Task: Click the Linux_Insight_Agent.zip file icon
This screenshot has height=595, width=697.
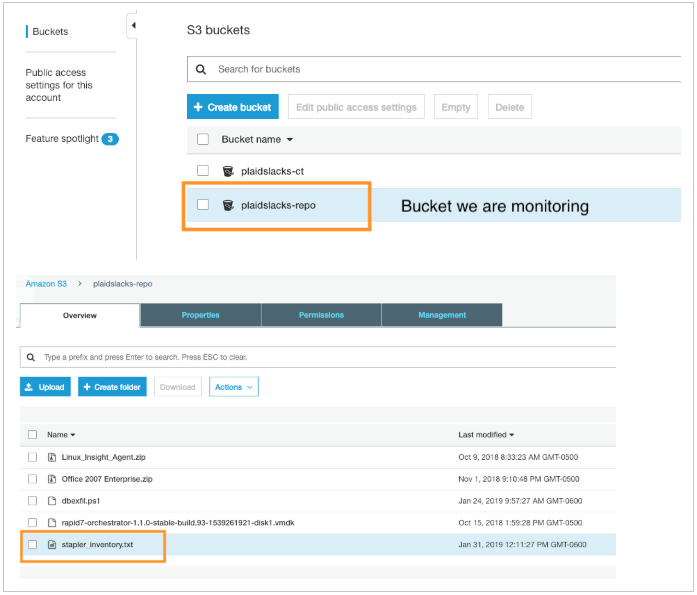Action: [x=51, y=457]
